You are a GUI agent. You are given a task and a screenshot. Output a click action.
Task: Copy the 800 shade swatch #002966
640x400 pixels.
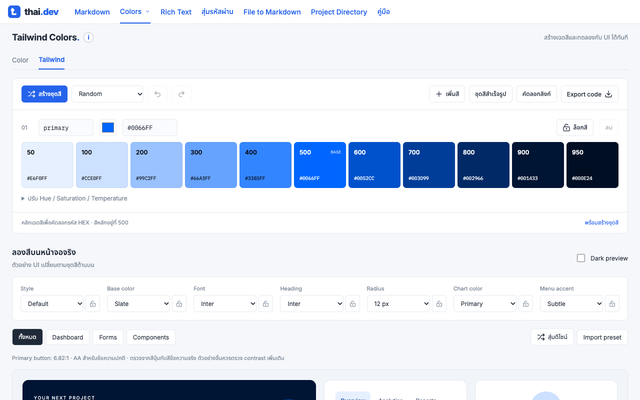[x=483, y=165]
